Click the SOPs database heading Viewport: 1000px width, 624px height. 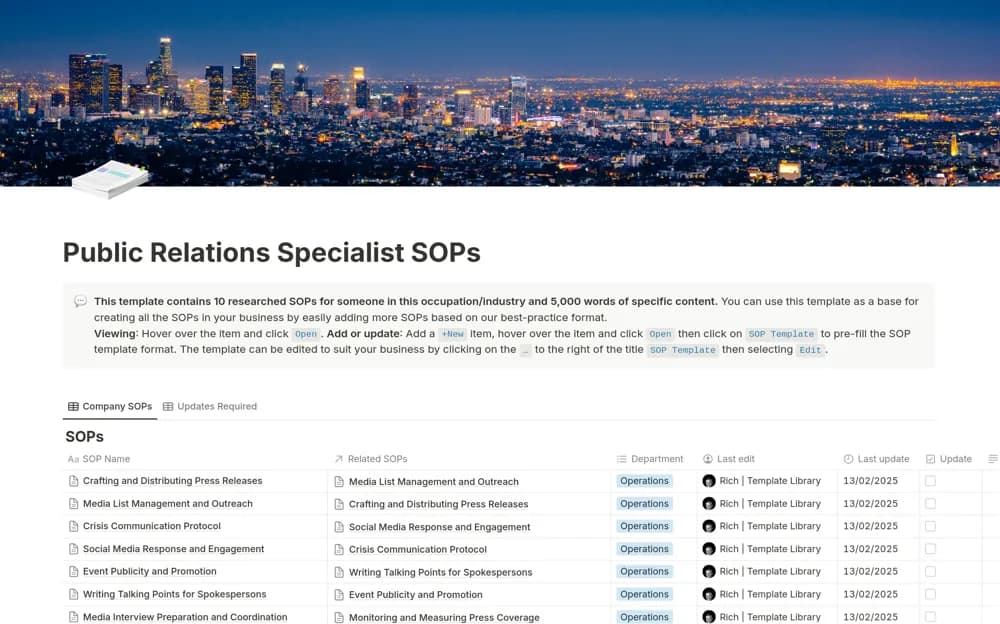[84, 436]
